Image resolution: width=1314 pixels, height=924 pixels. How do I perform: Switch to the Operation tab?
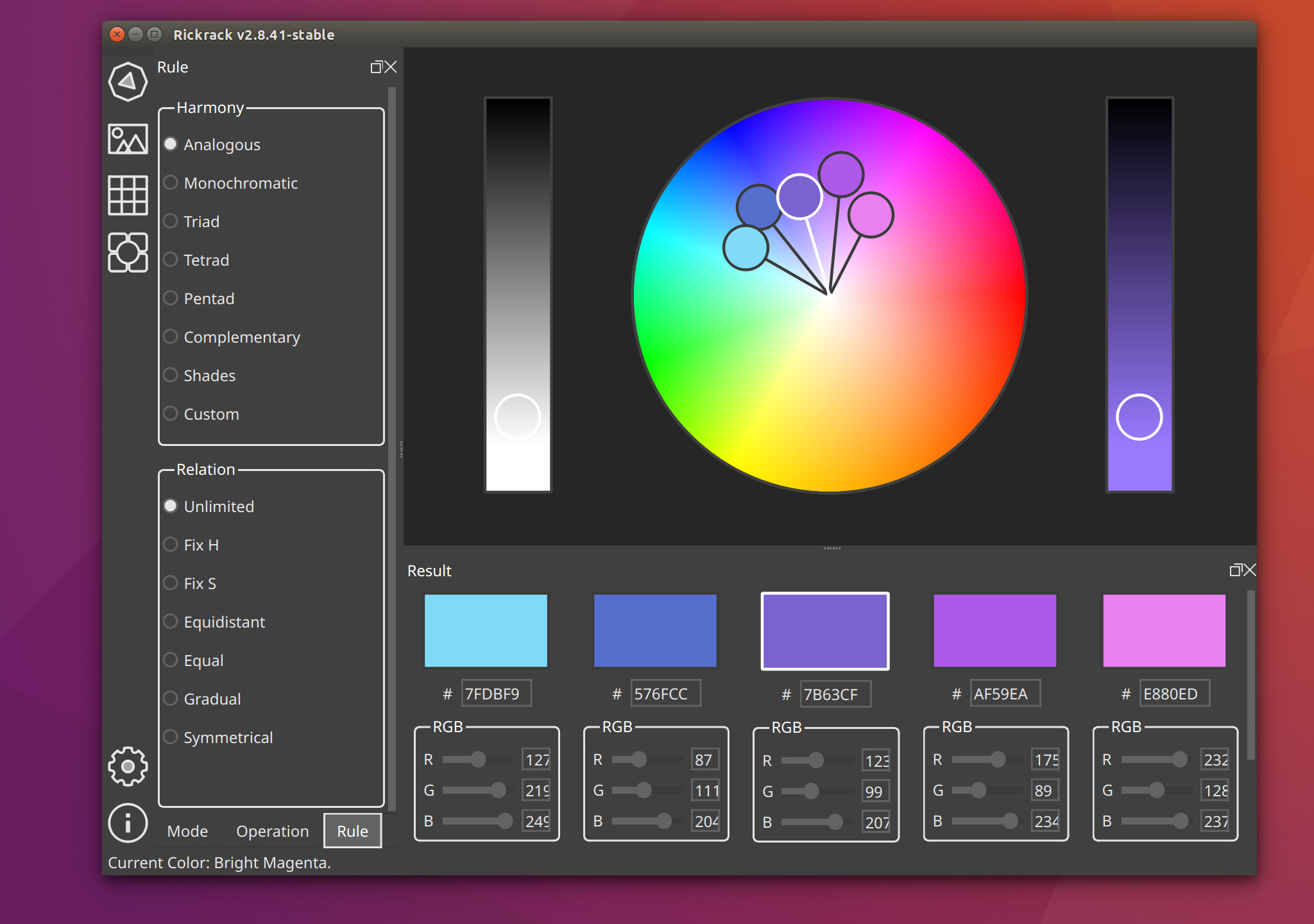pyautogui.click(x=272, y=831)
